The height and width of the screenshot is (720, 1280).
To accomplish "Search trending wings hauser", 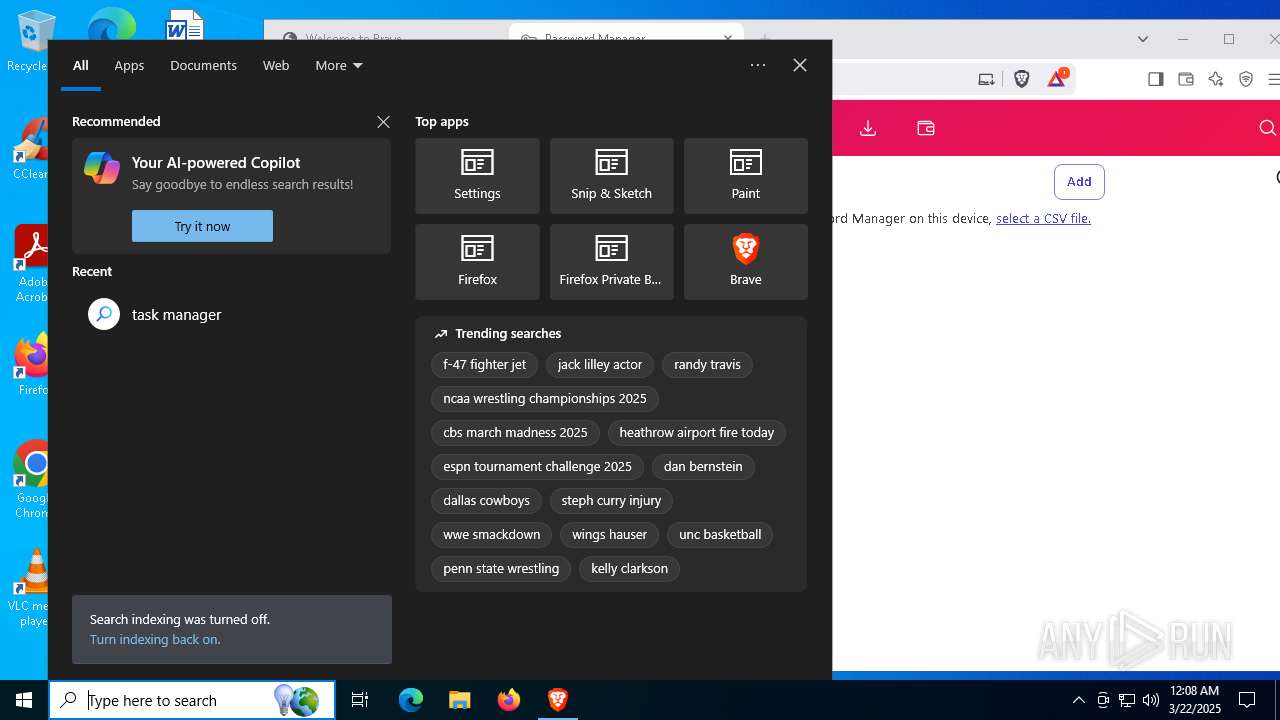I will coord(609,535).
